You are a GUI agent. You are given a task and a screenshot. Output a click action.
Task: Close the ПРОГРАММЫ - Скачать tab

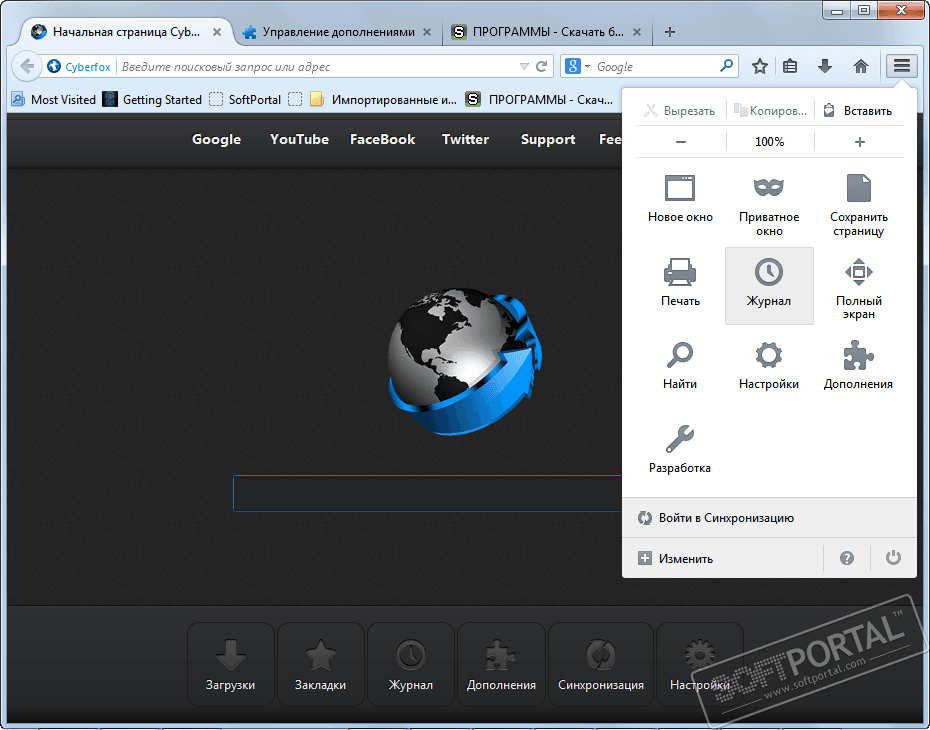click(636, 32)
